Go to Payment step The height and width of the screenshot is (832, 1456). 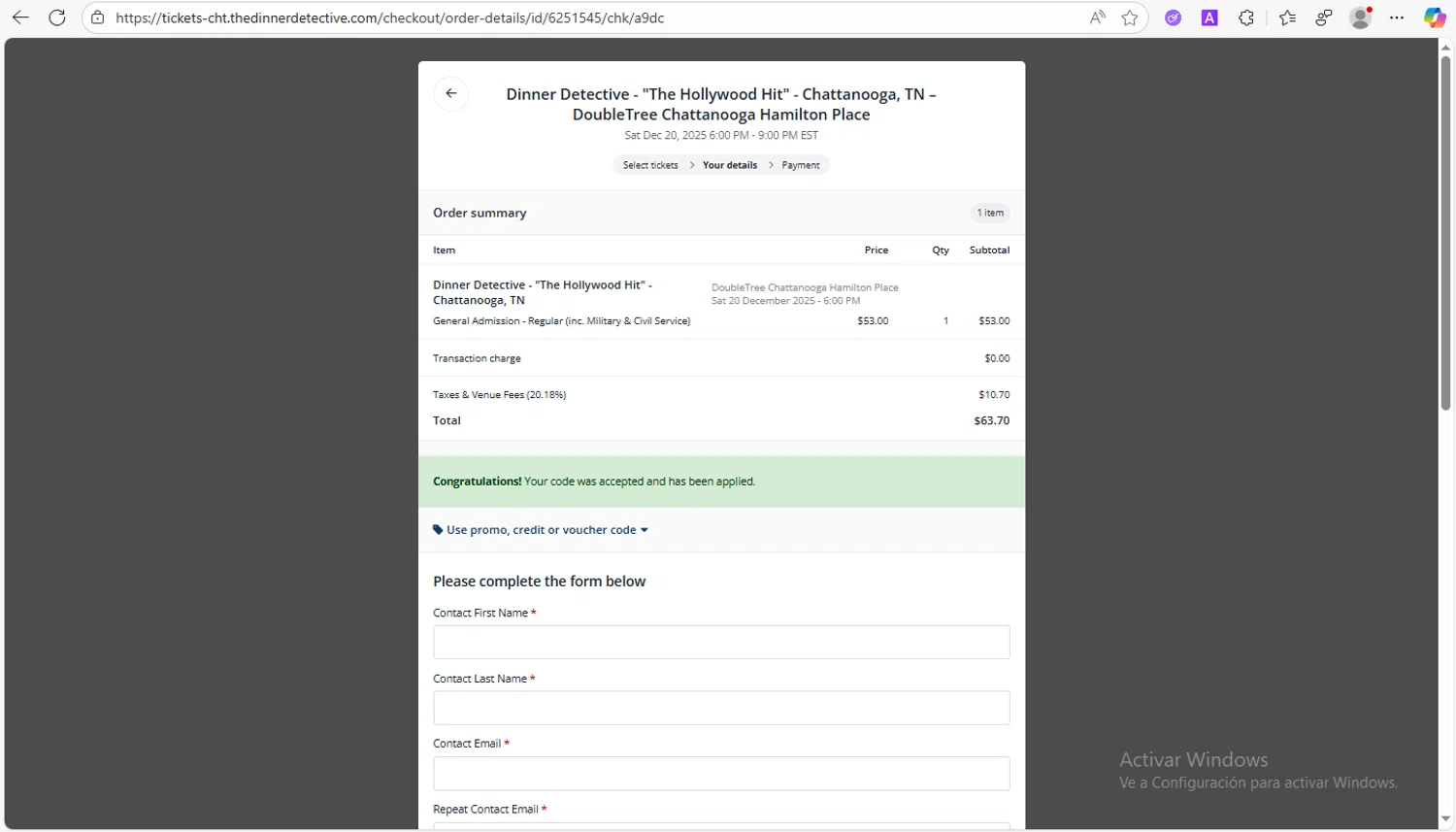801,165
